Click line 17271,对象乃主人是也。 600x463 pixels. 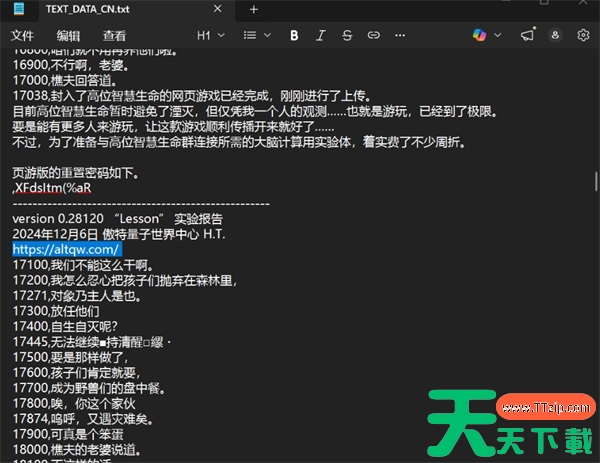tap(77, 296)
